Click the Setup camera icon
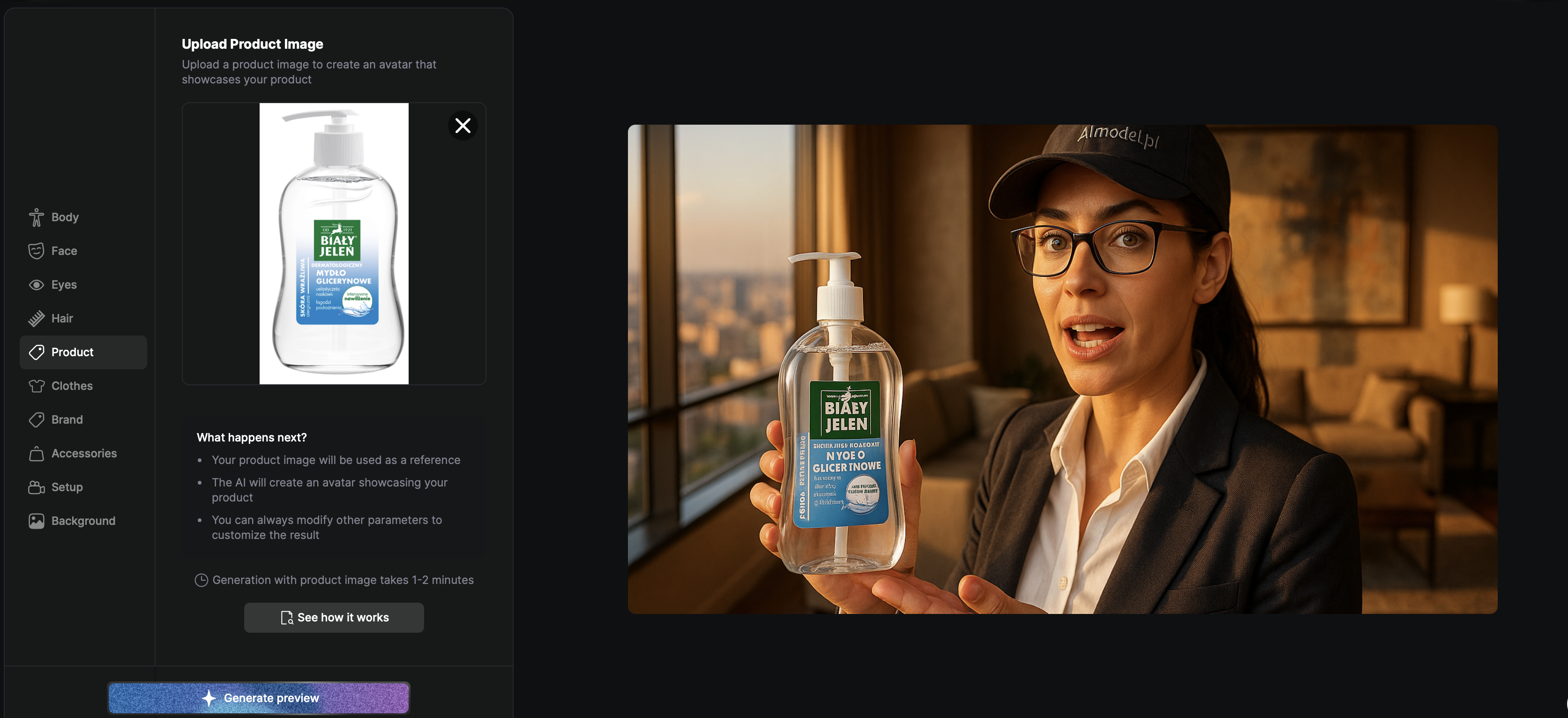The width and height of the screenshot is (1568, 718). pyautogui.click(x=37, y=488)
